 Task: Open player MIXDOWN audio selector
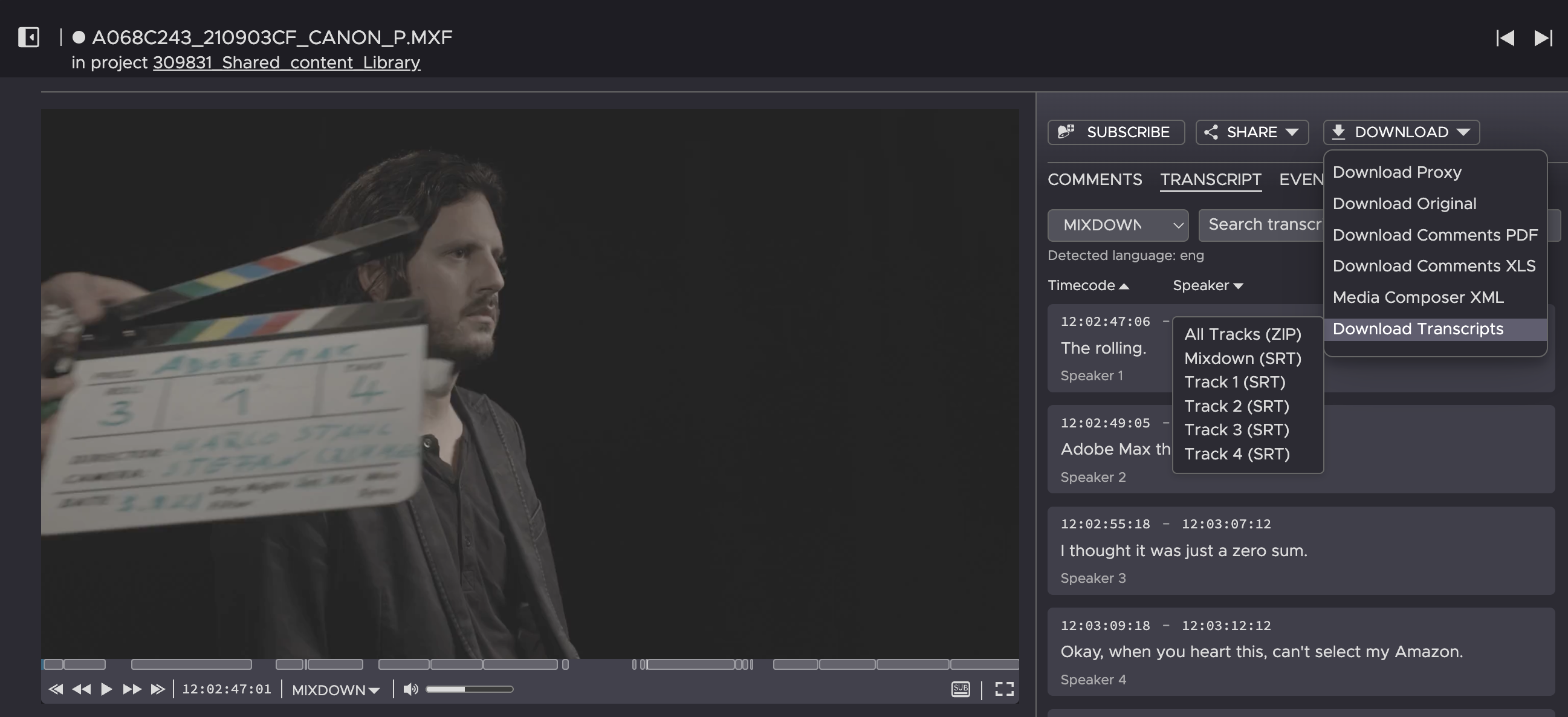[335, 690]
